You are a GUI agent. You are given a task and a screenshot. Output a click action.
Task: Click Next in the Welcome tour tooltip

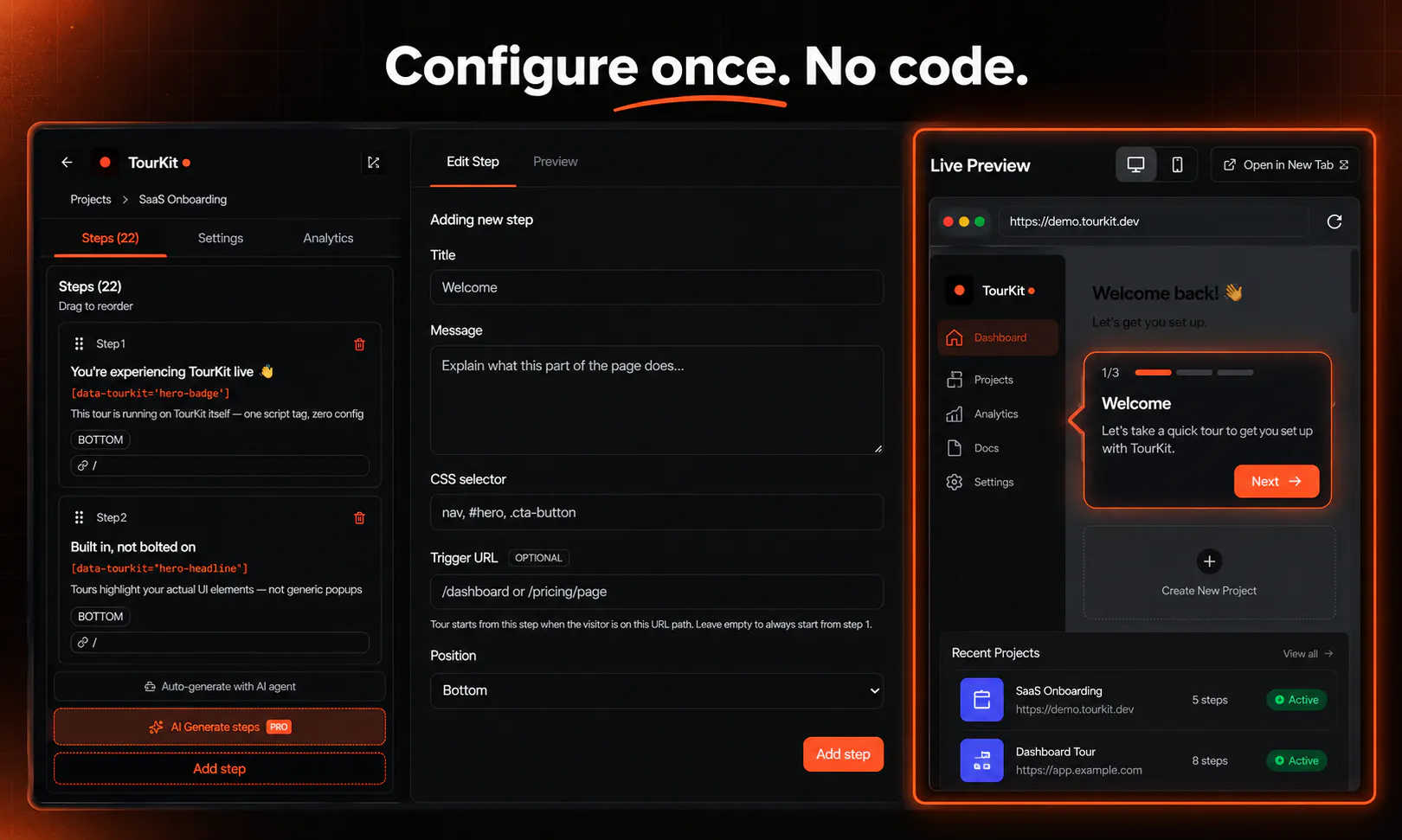pyautogui.click(x=1277, y=481)
